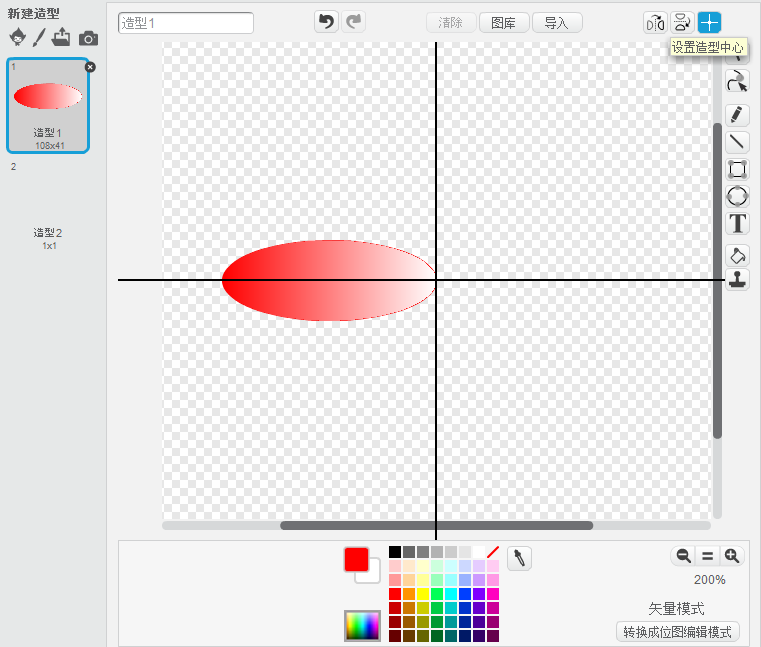Take a new costume photo with the camera icon
This screenshot has width=761, height=647.
(x=88, y=38)
